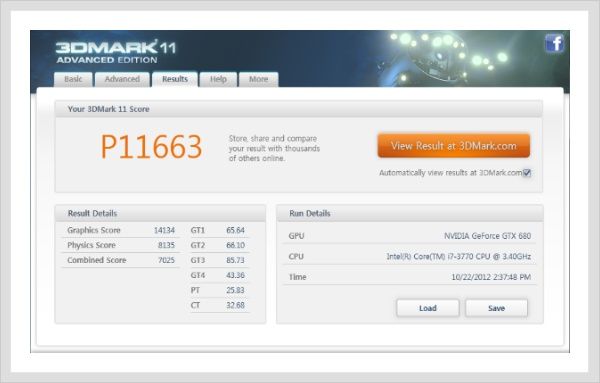Click the GT2 result 68.10

tap(235, 245)
